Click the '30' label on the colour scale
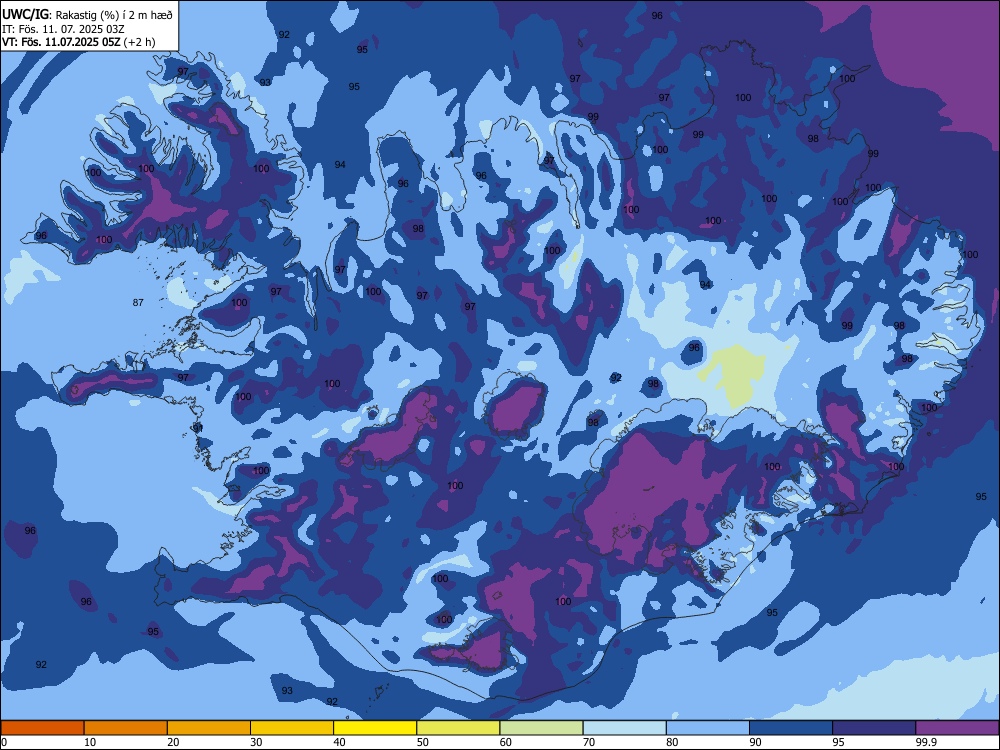Screen dimensions: 1000x750 (256, 742)
